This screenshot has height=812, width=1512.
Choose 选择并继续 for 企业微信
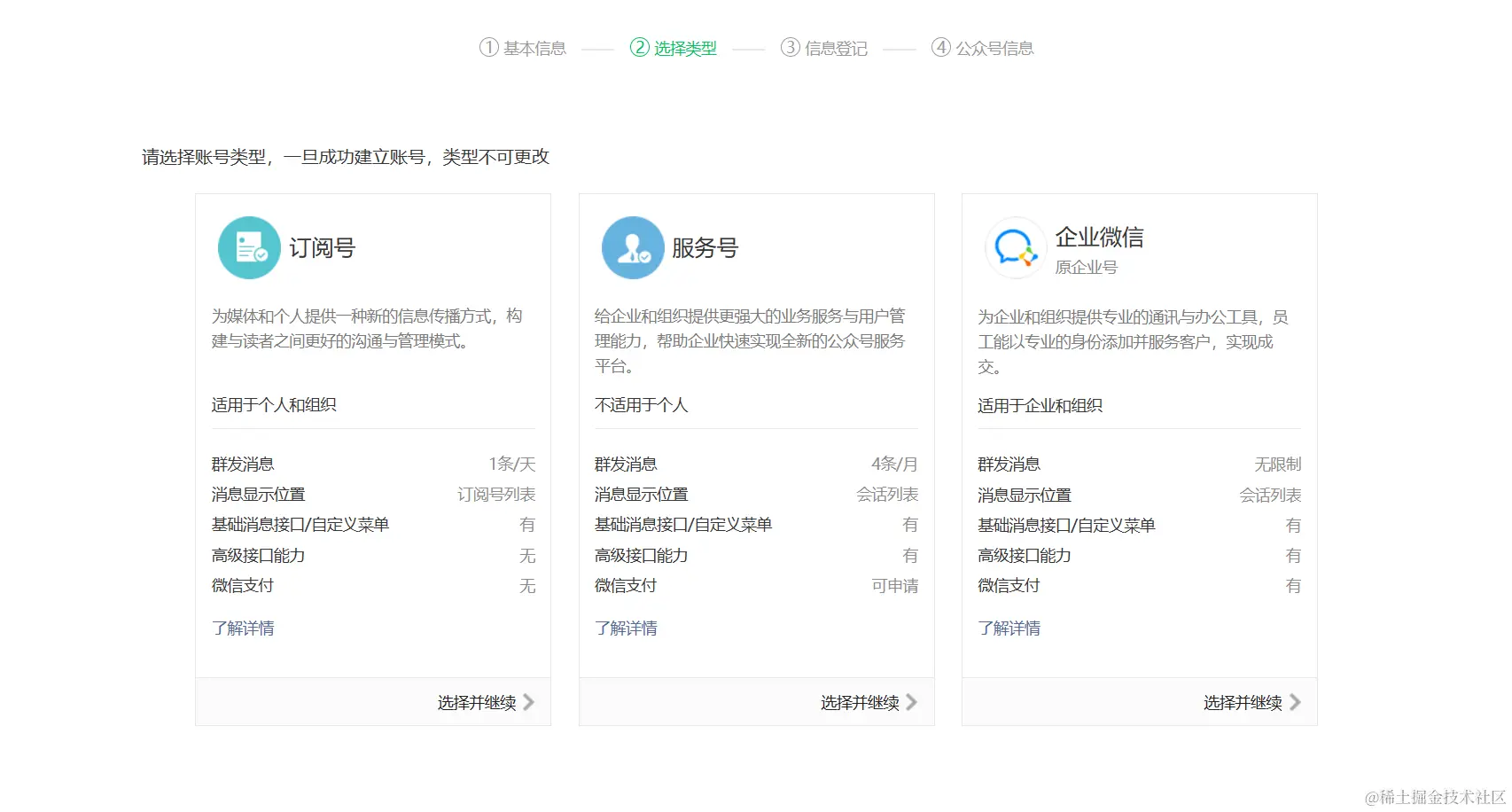point(1243,703)
